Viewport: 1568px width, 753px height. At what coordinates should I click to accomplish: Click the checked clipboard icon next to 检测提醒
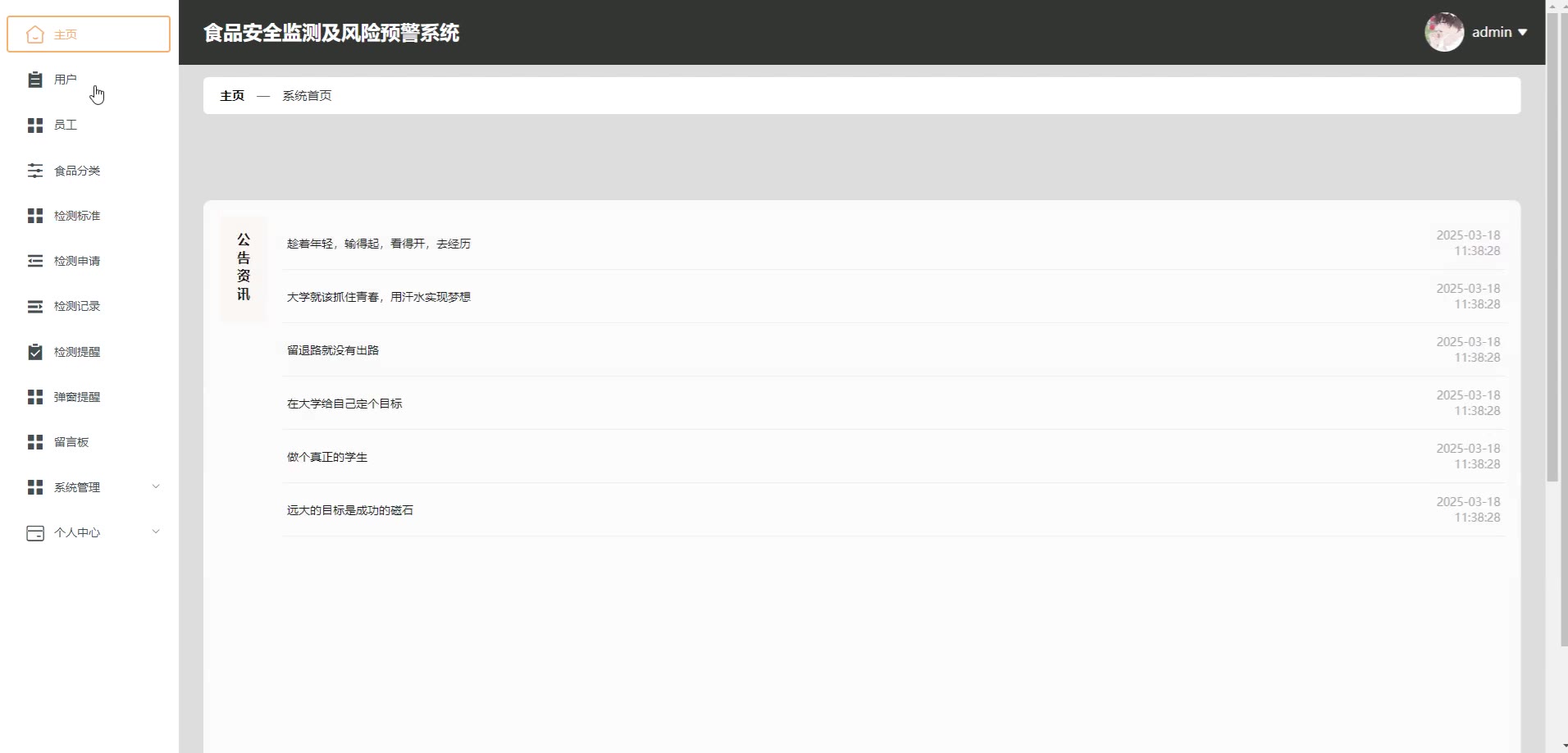pyautogui.click(x=35, y=352)
